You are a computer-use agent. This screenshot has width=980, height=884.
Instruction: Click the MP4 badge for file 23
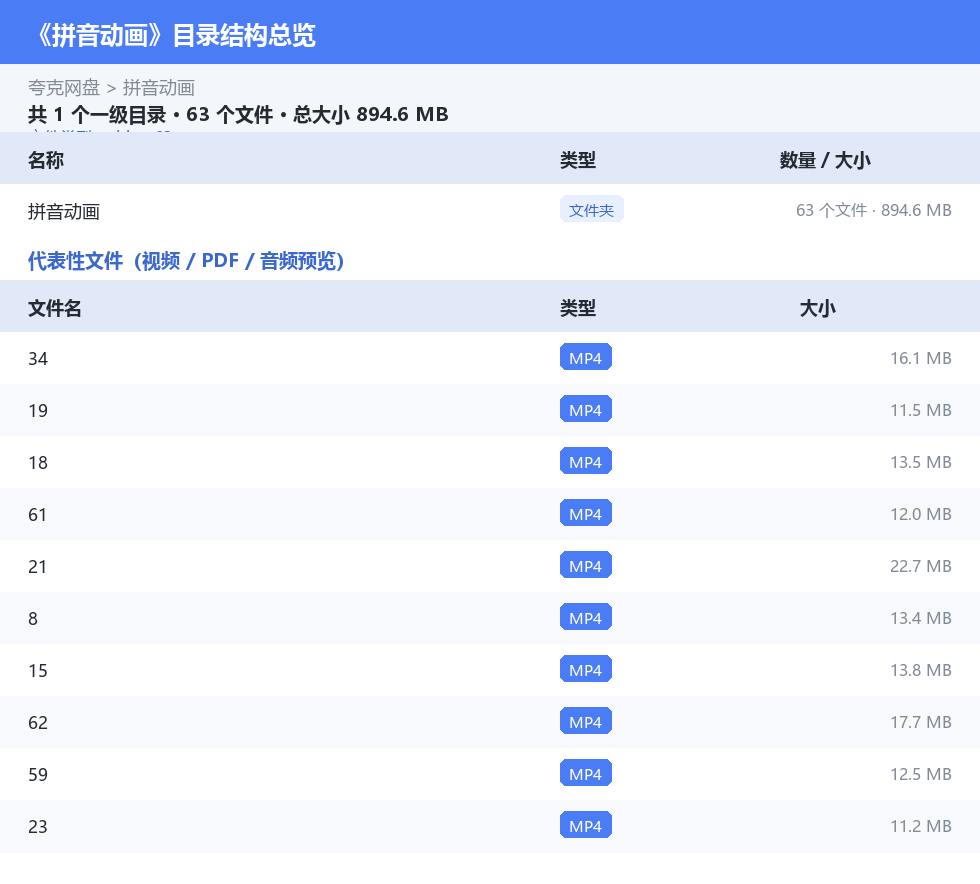[x=586, y=825]
